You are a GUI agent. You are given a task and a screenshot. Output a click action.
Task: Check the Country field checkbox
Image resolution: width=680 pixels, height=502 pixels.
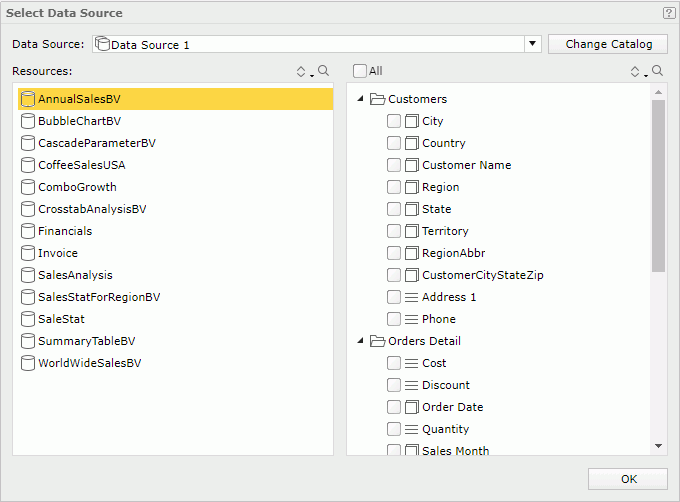(394, 143)
